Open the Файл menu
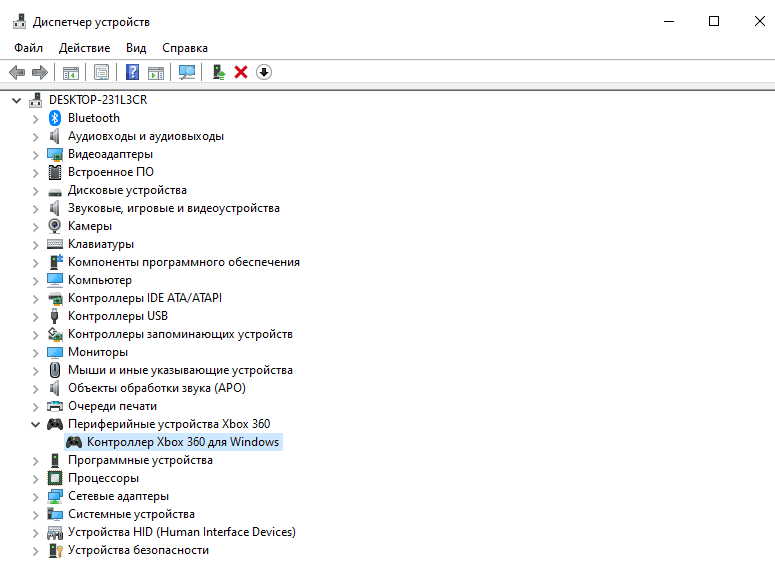Image resolution: width=775 pixels, height=575 pixels. point(28,48)
